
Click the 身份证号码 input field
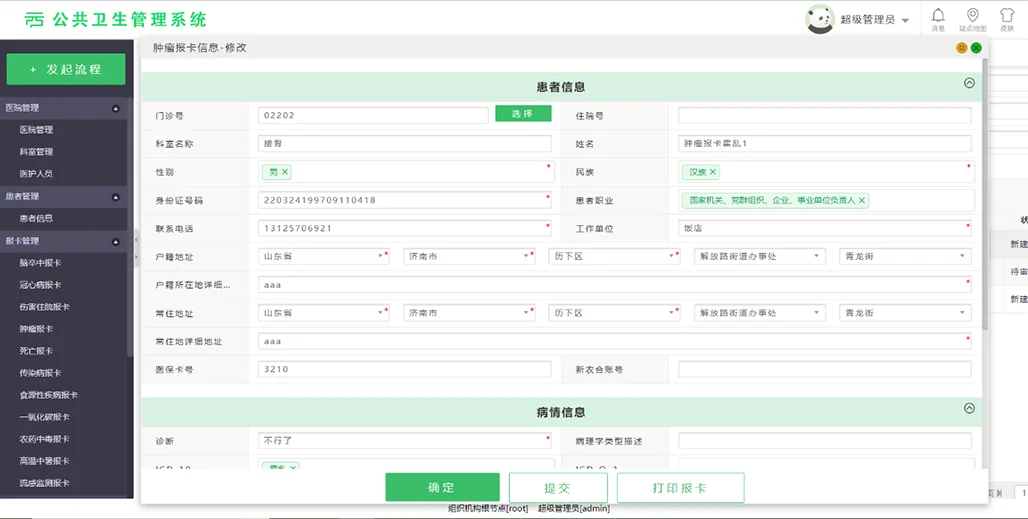pyautogui.click(x=405, y=201)
